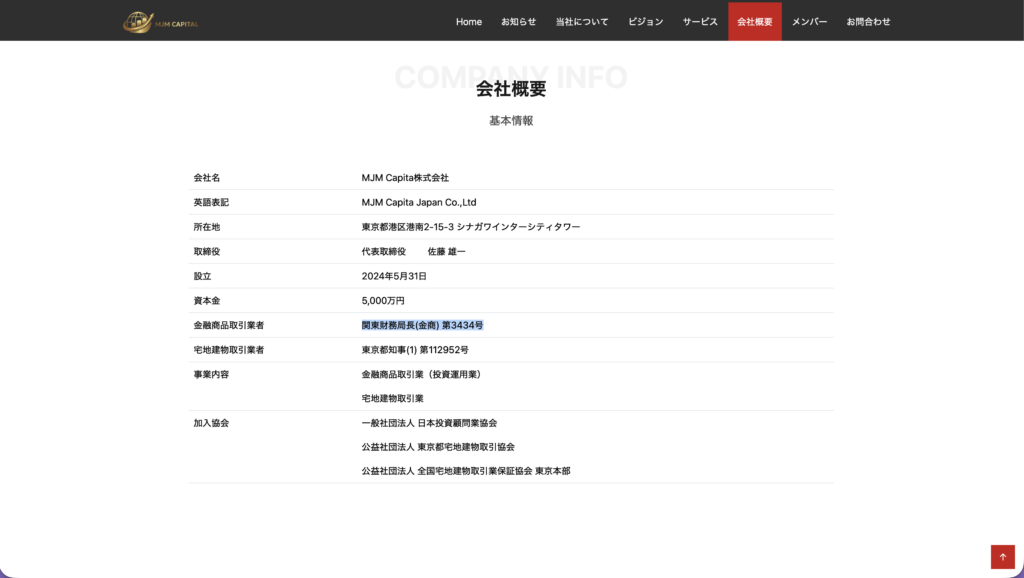Click 公益社団法人 東京都宅地建物取引協会 text
1024x578 pixels.
pos(438,447)
